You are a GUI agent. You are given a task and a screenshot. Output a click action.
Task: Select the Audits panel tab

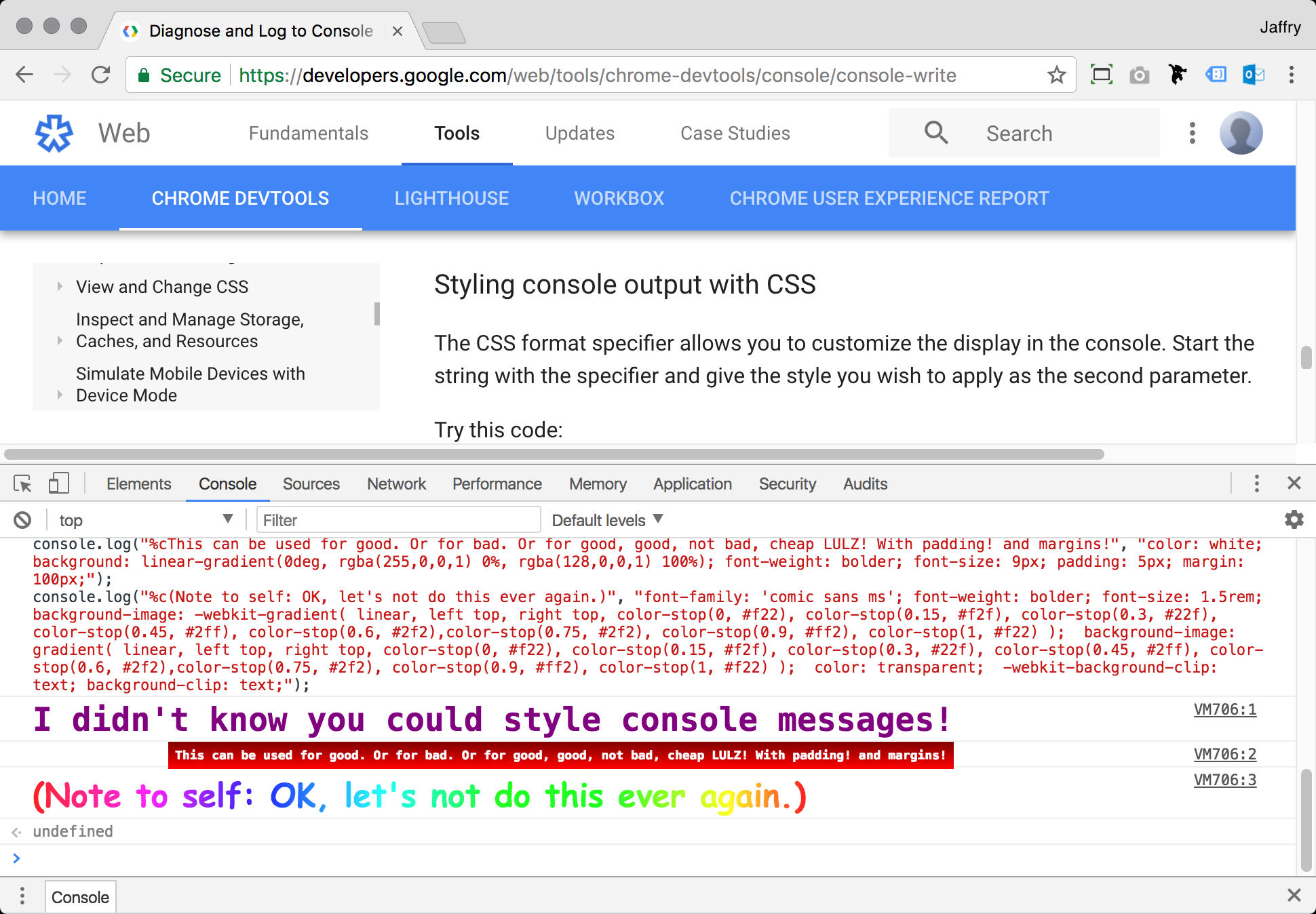pyautogui.click(x=863, y=483)
